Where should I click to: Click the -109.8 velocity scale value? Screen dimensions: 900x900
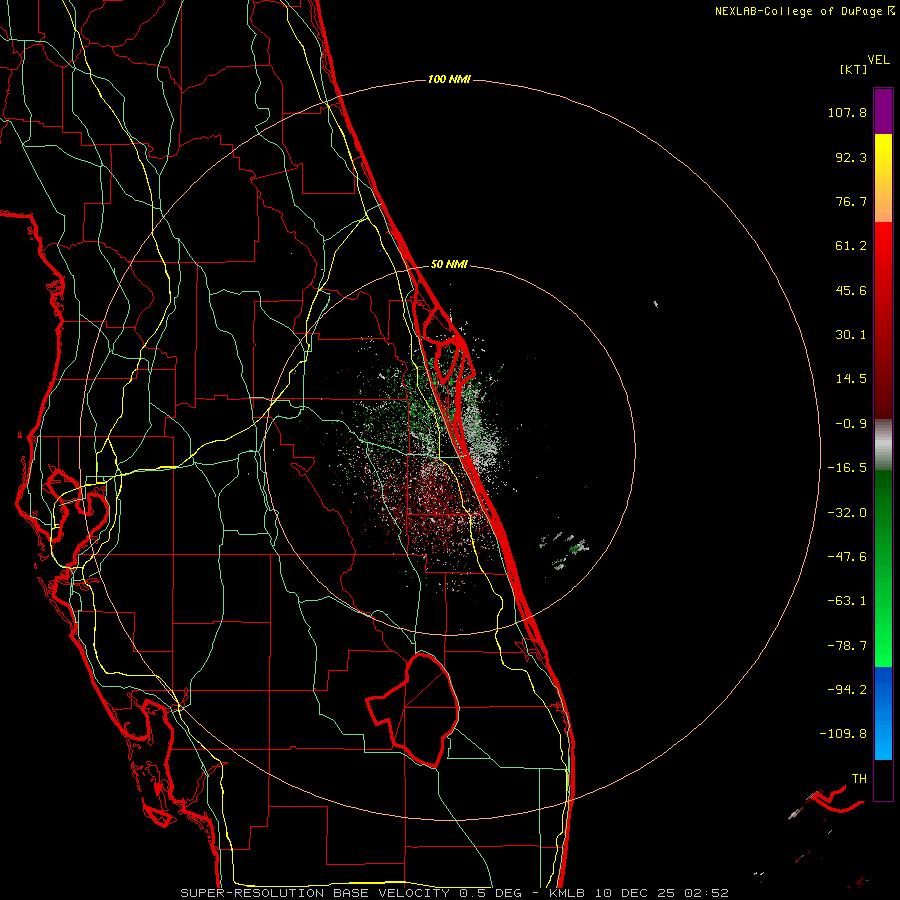[x=843, y=734]
